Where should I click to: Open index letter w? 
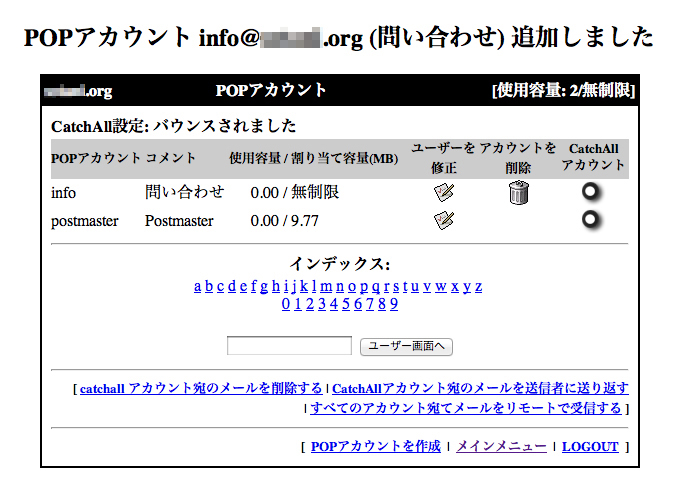coord(441,286)
